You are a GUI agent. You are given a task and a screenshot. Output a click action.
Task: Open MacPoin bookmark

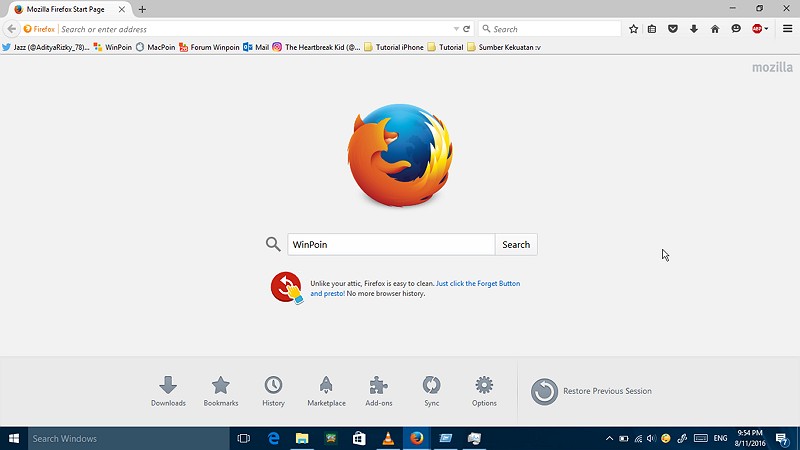pos(155,47)
